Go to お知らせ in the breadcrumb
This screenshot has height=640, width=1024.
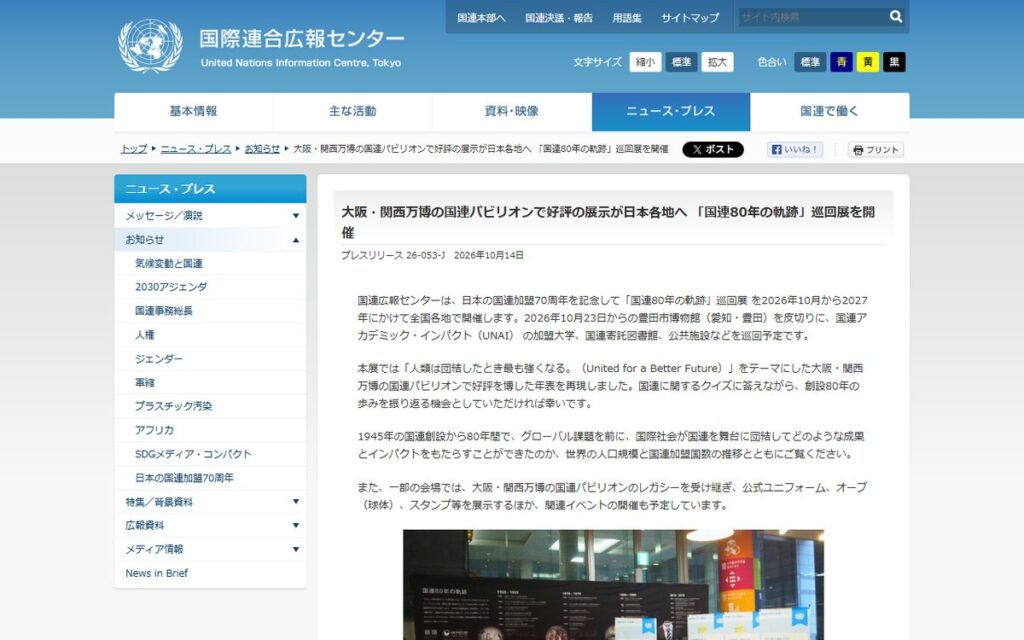click(x=262, y=149)
